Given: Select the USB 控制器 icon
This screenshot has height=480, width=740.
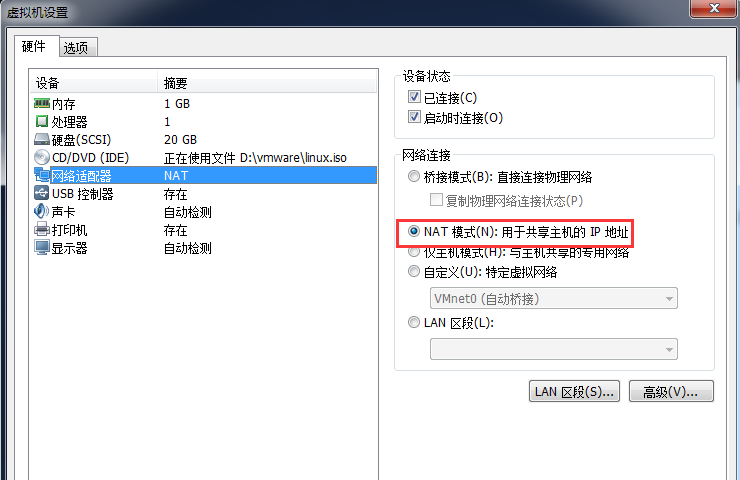Looking at the screenshot, I should click(42, 193).
